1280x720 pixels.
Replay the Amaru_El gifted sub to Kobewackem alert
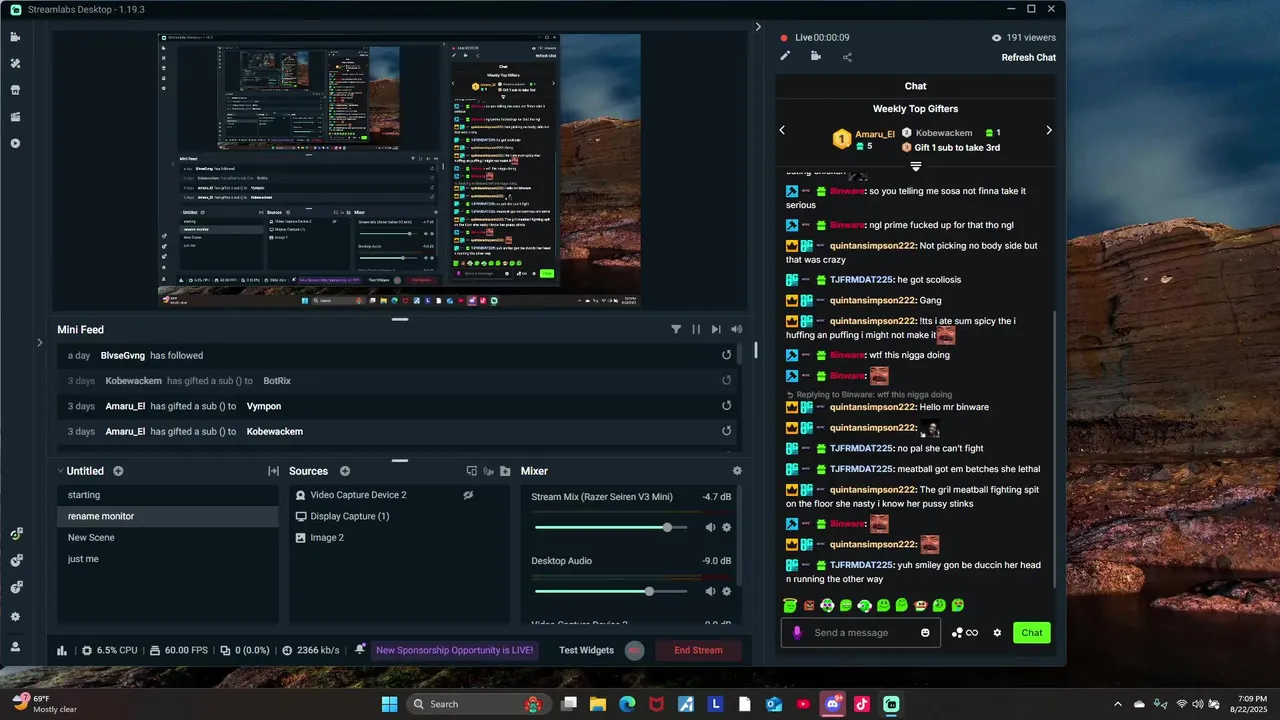pyautogui.click(x=726, y=431)
